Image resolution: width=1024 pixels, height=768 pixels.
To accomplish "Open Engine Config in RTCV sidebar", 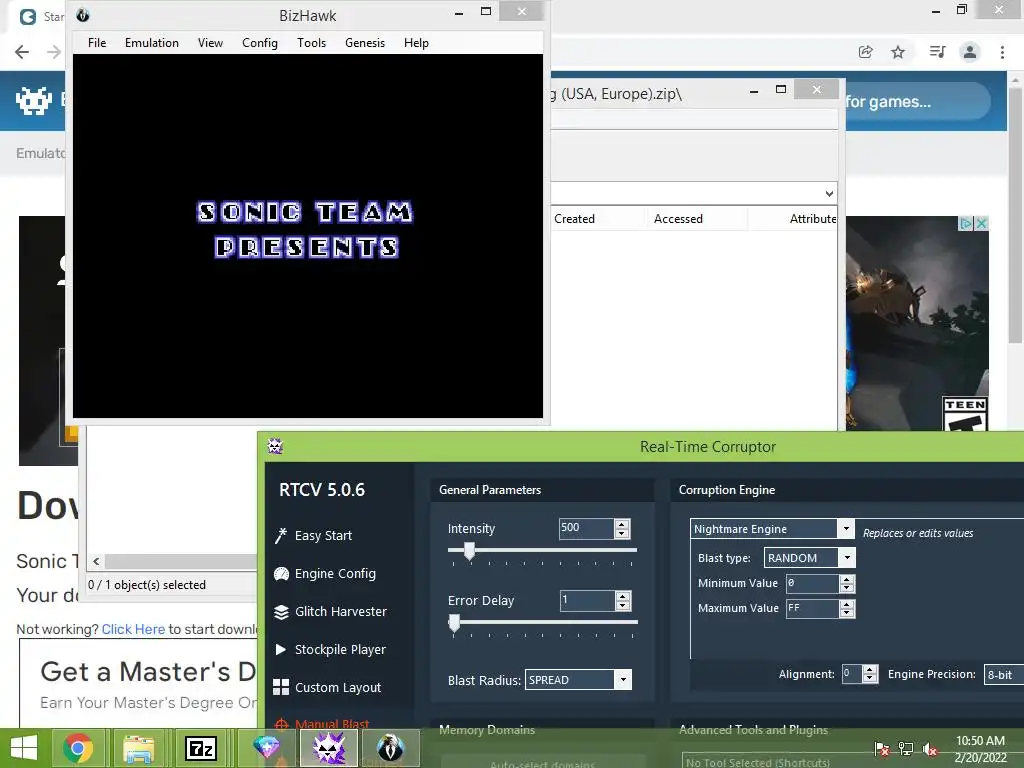I will 325,573.
